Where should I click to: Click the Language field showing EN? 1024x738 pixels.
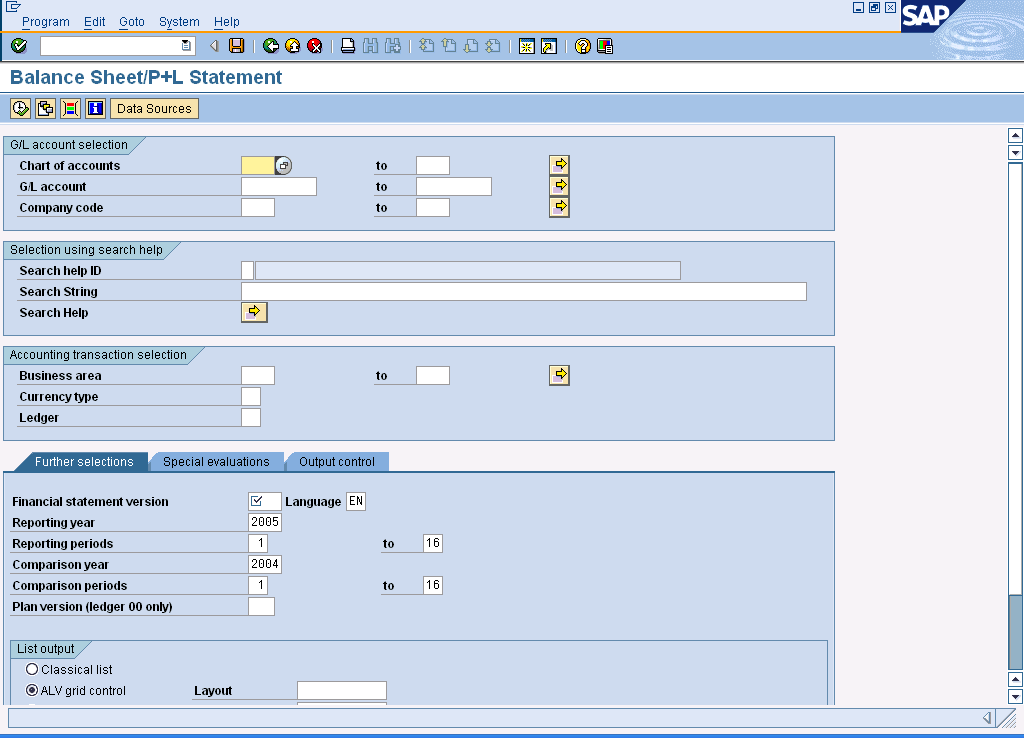tap(356, 502)
